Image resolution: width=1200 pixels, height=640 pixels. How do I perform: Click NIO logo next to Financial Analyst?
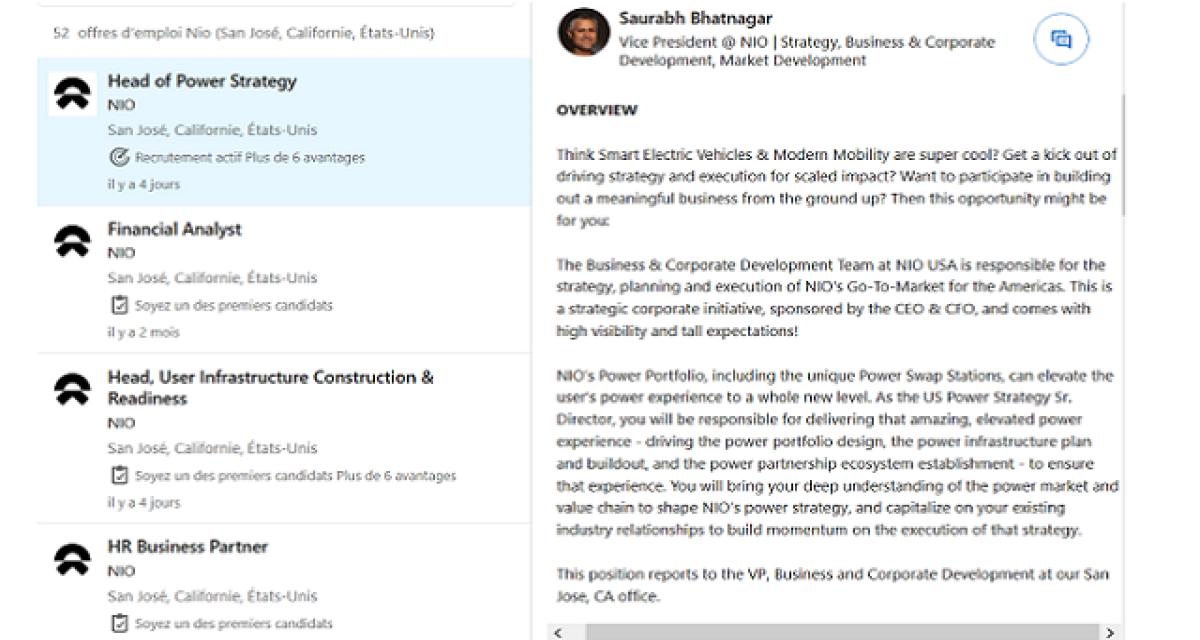pyautogui.click(x=72, y=242)
